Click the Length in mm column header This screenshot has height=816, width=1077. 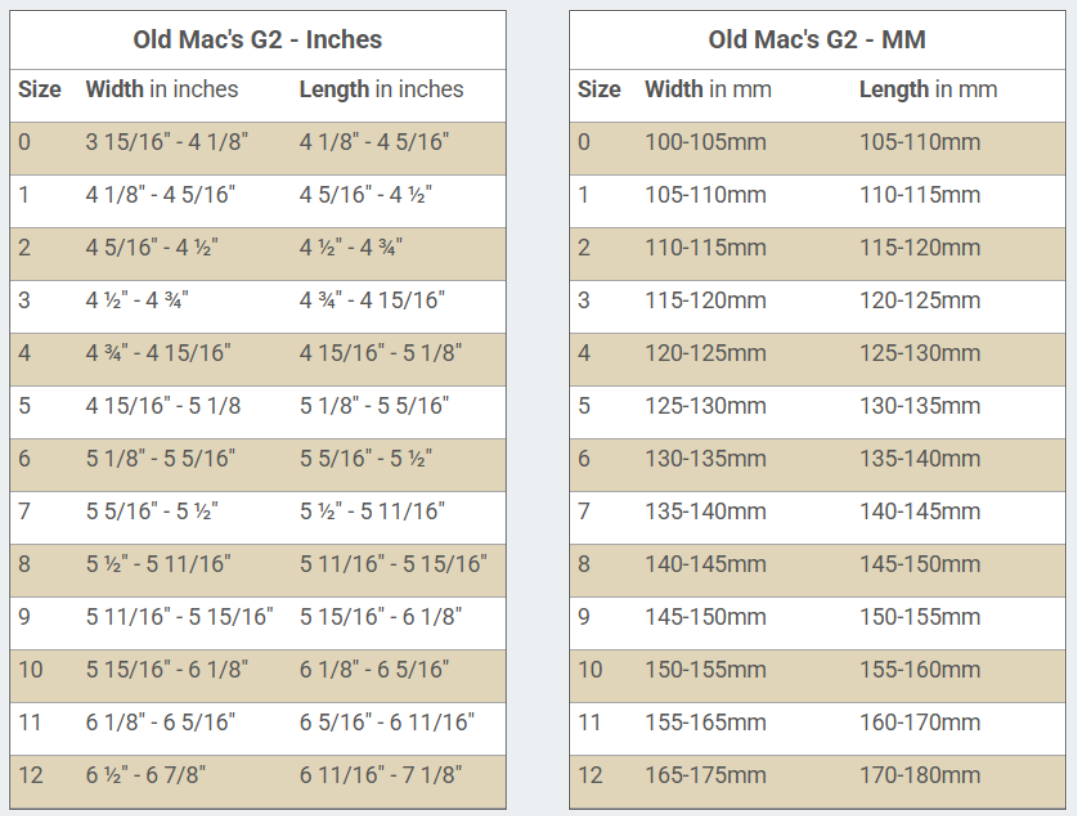tap(928, 89)
